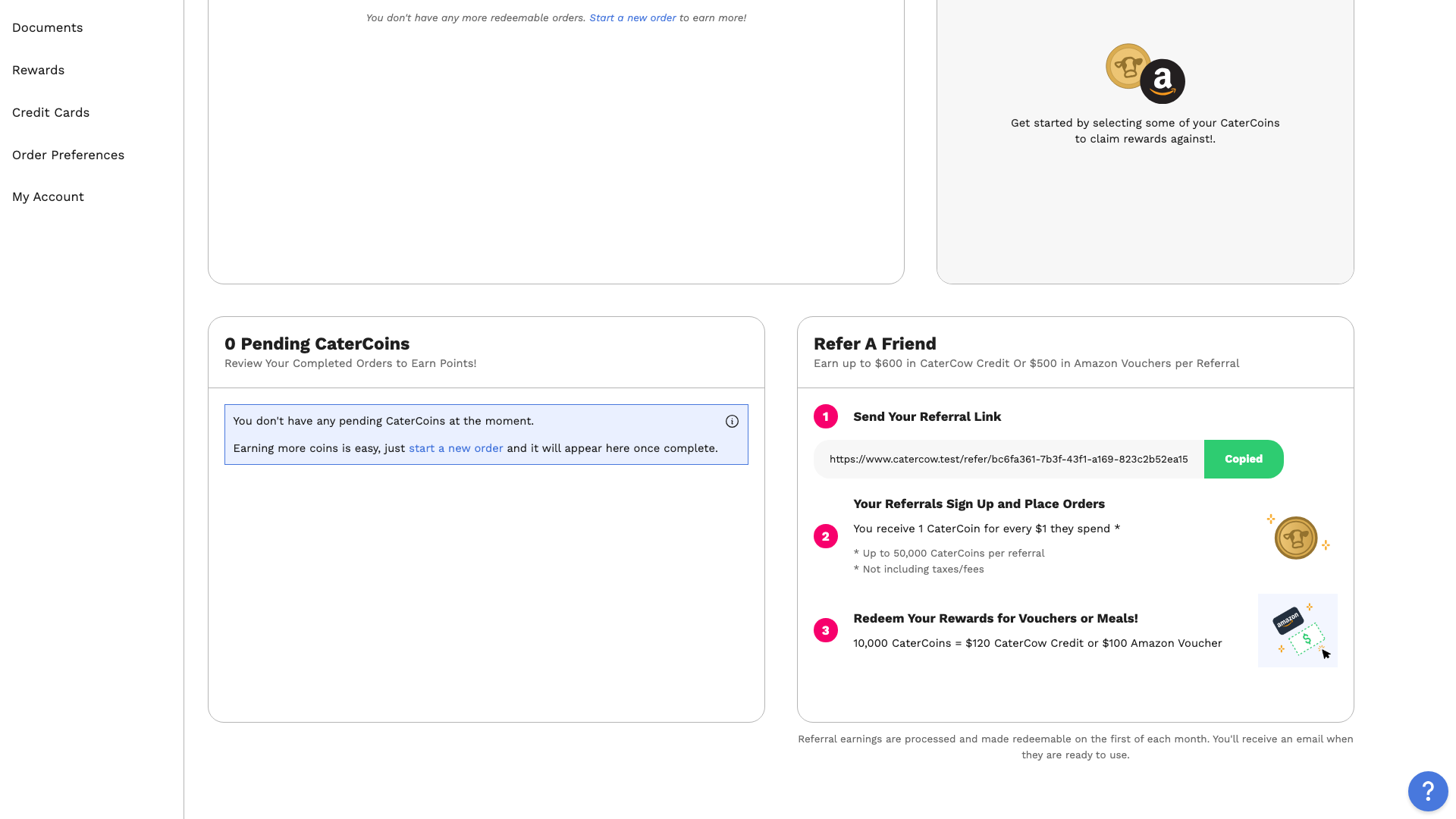Click the Amazon voucher illustration in step 3

(1298, 630)
